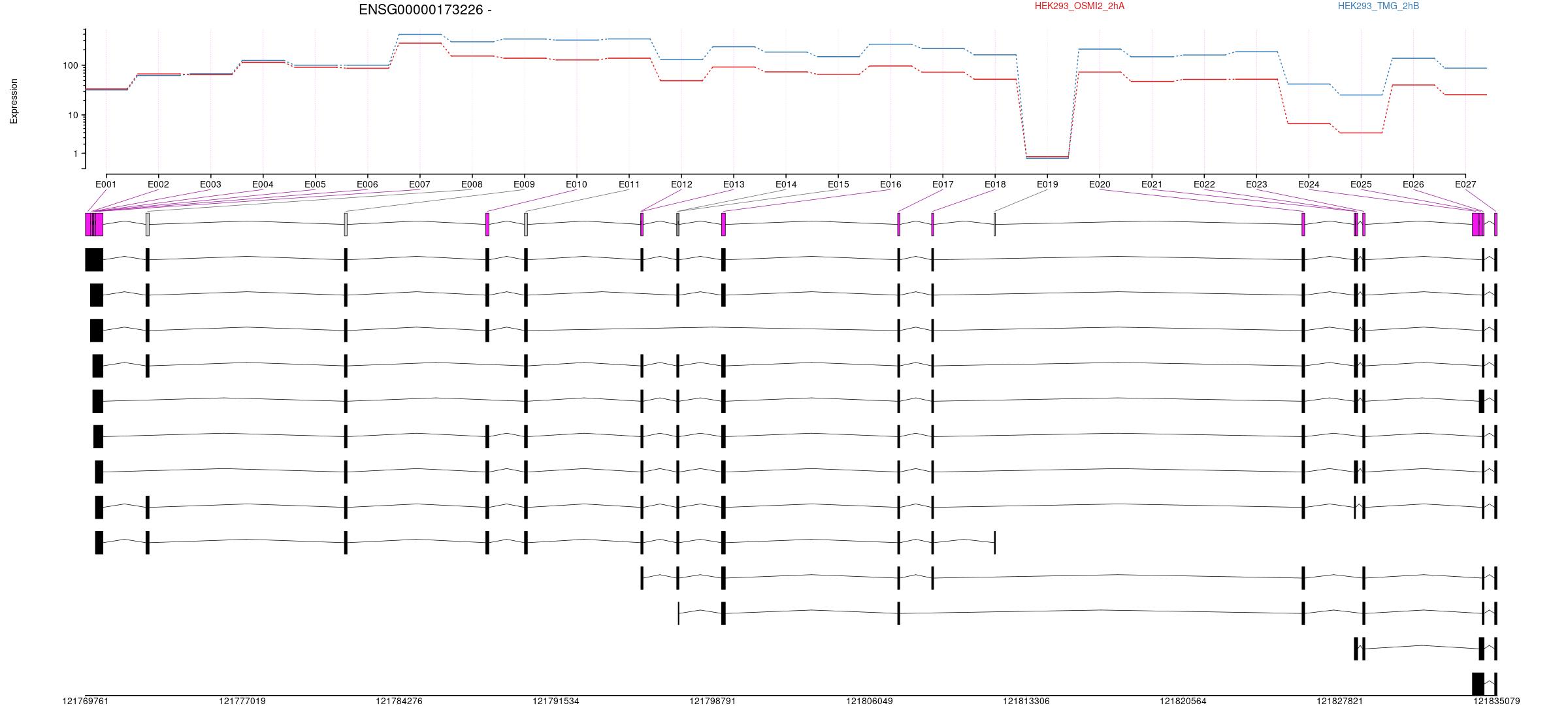Click exon label E001
This screenshot has height=712, width=1568.
tap(106, 184)
